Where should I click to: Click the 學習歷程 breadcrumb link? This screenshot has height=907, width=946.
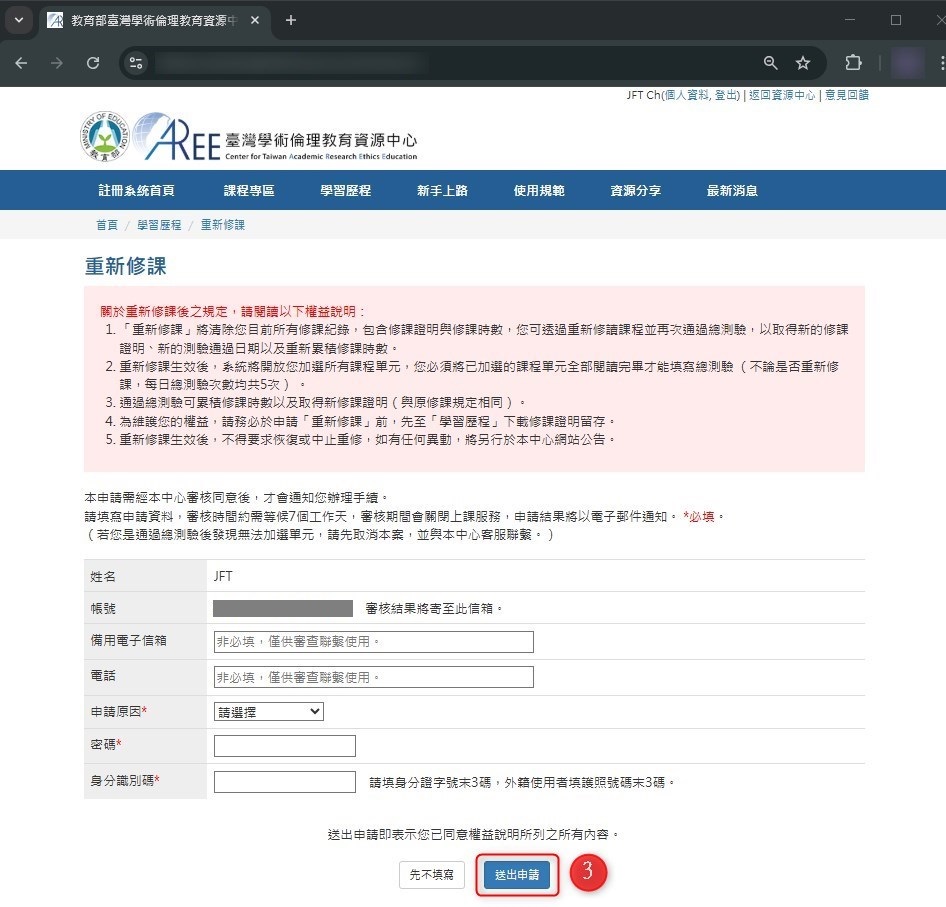(x=159, y=225)
